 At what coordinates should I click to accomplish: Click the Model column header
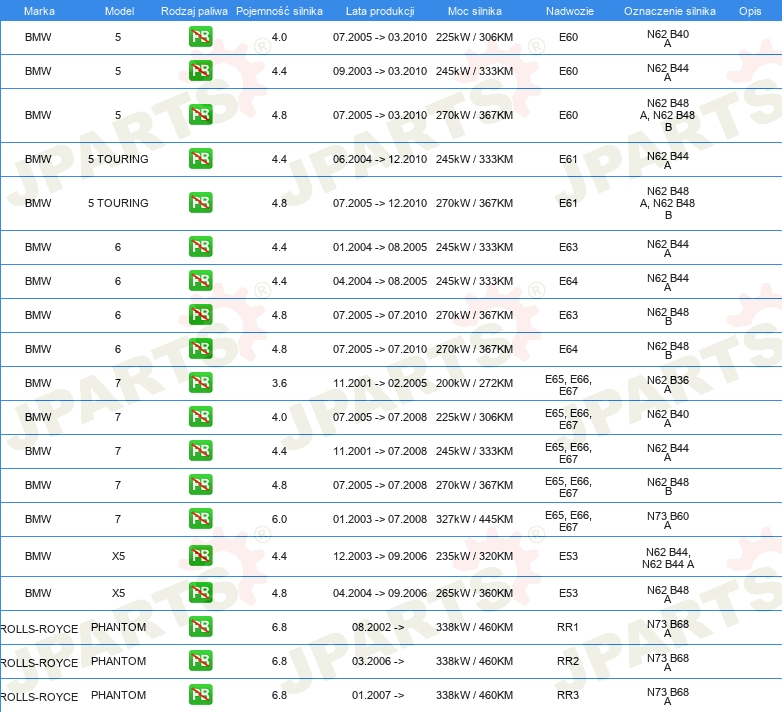(x=119, y=11)
